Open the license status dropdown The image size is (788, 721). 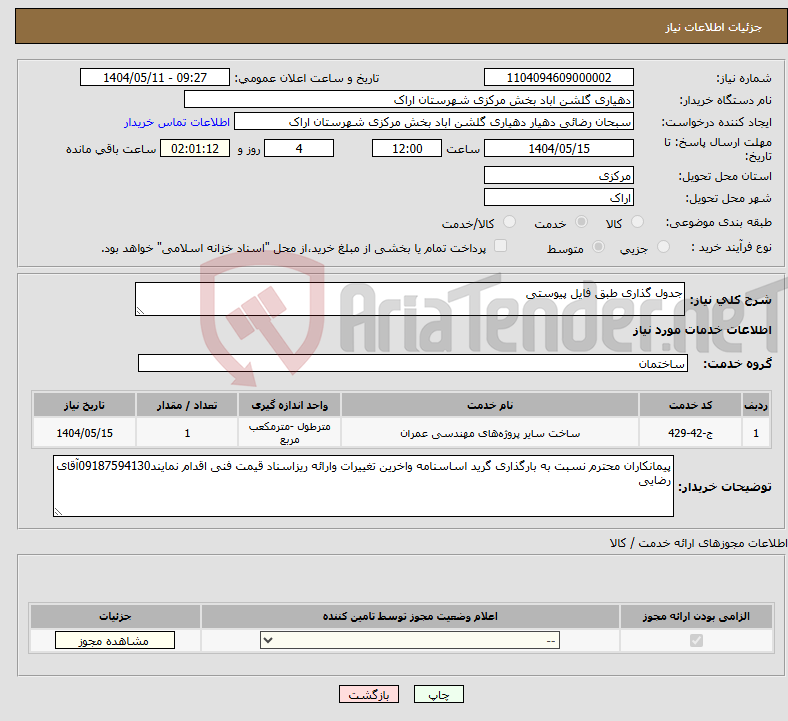click(410, 641)
